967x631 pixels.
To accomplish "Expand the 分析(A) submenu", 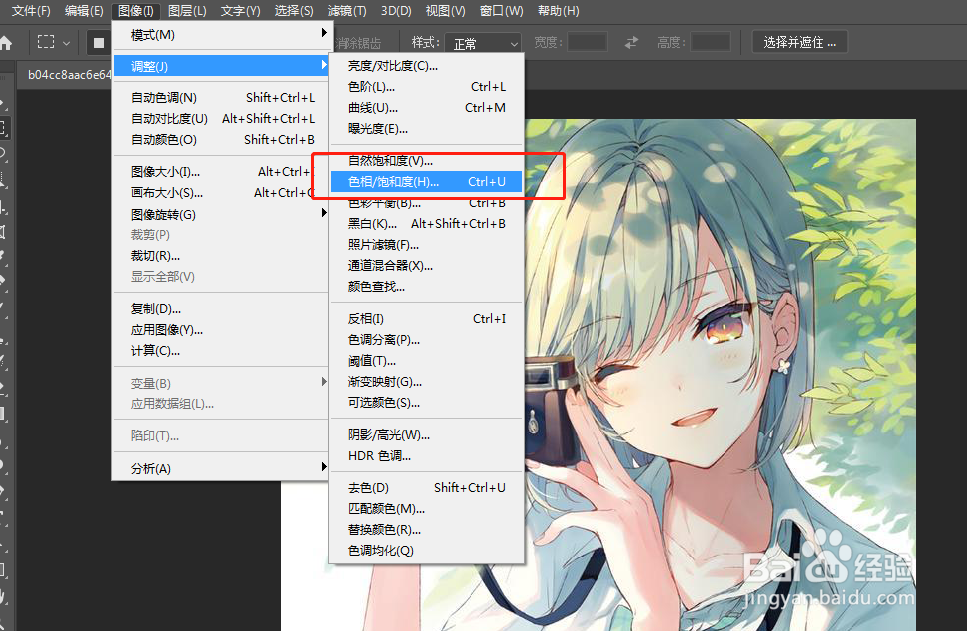I will (x=223, y=468).
